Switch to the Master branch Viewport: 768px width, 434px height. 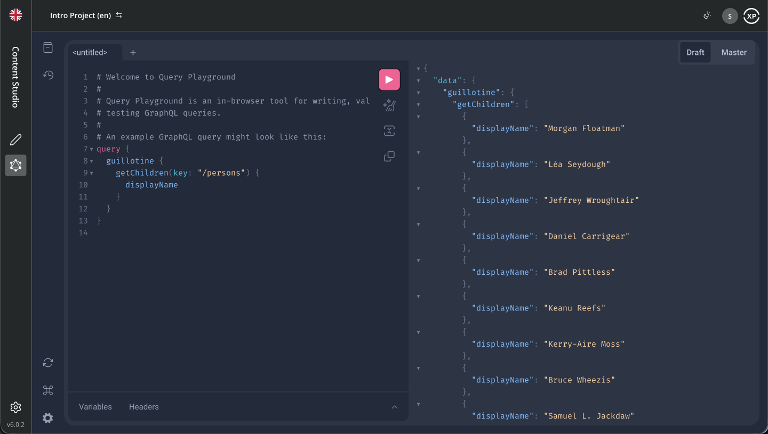click(734, 52)
